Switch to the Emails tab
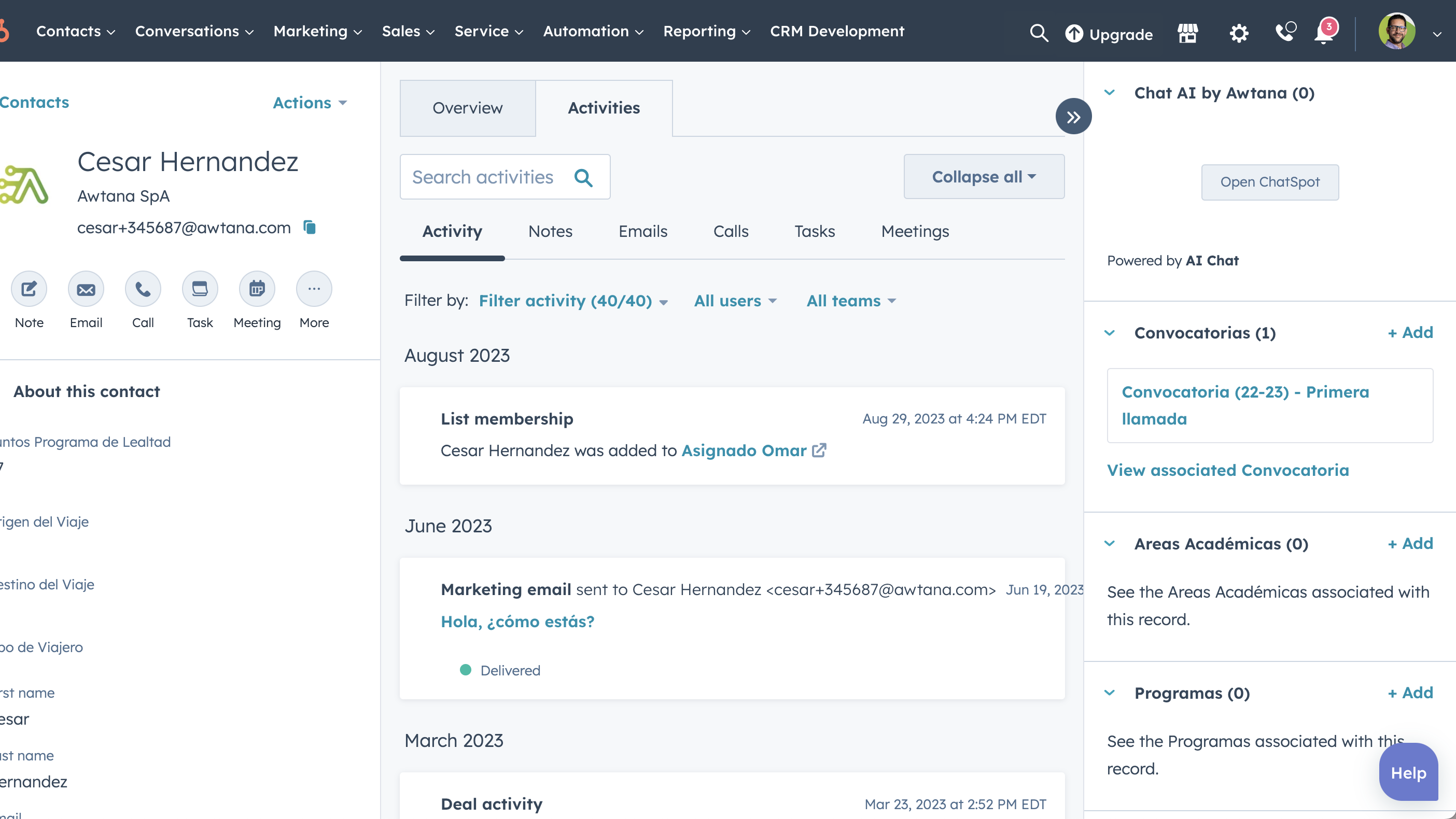Viewport: 1456px width, 819px height. point(642,231)
